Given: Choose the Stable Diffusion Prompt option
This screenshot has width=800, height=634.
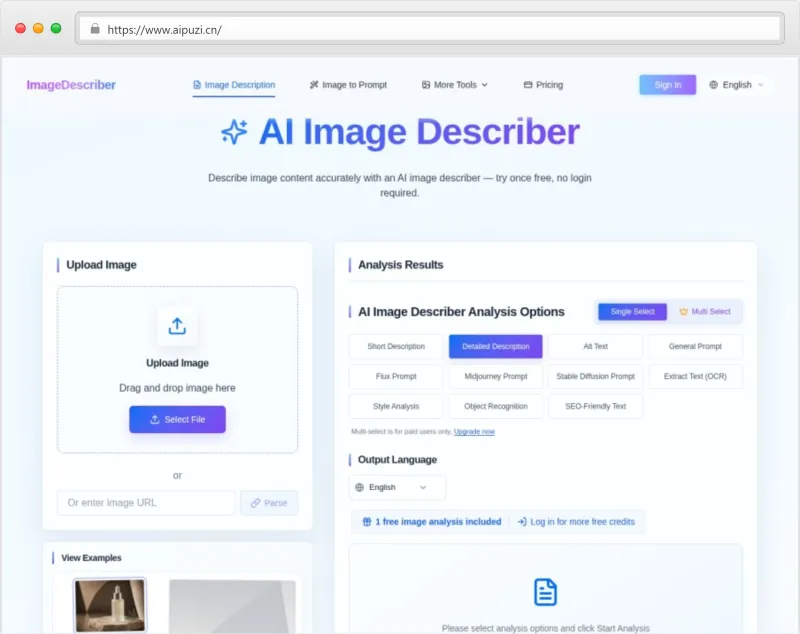Looking at the screenshot, I should [x=595, y=376].
